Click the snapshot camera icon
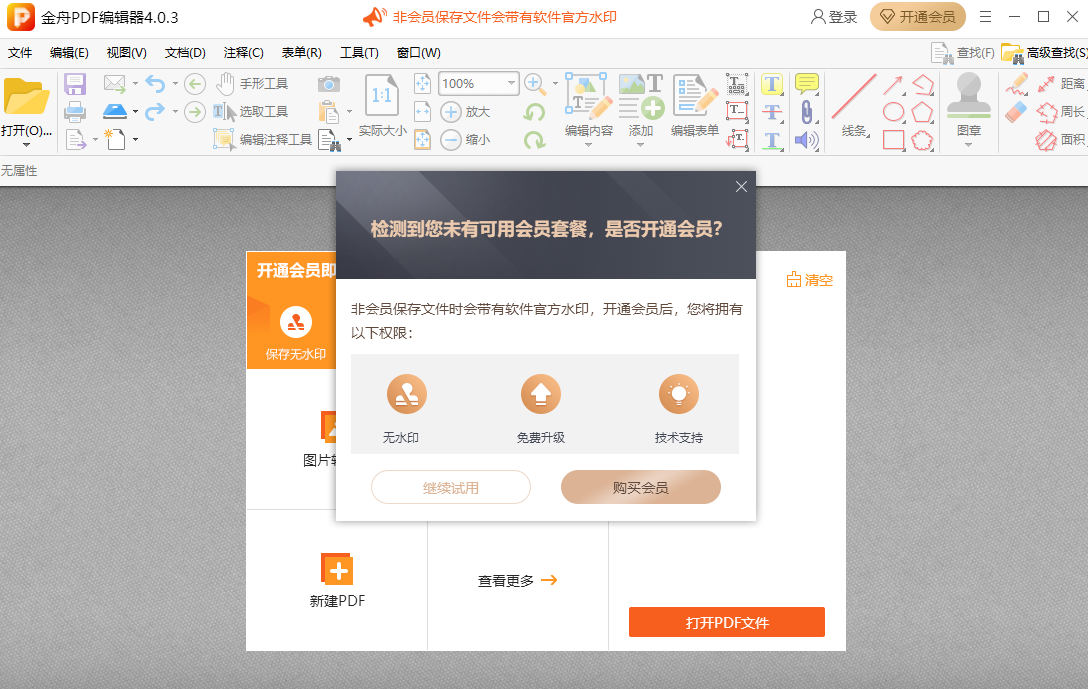 pos(330,85)
